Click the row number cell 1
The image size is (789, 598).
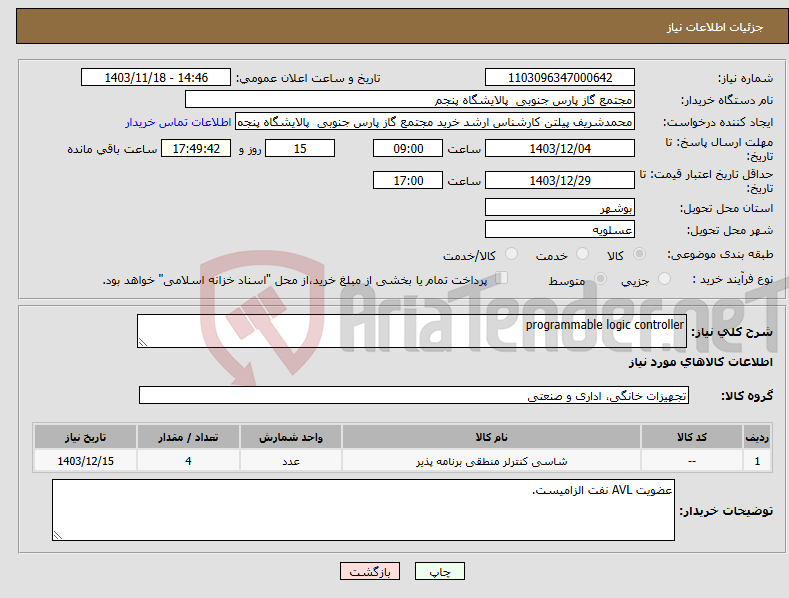pyautogui.click(x=757, y=461)
